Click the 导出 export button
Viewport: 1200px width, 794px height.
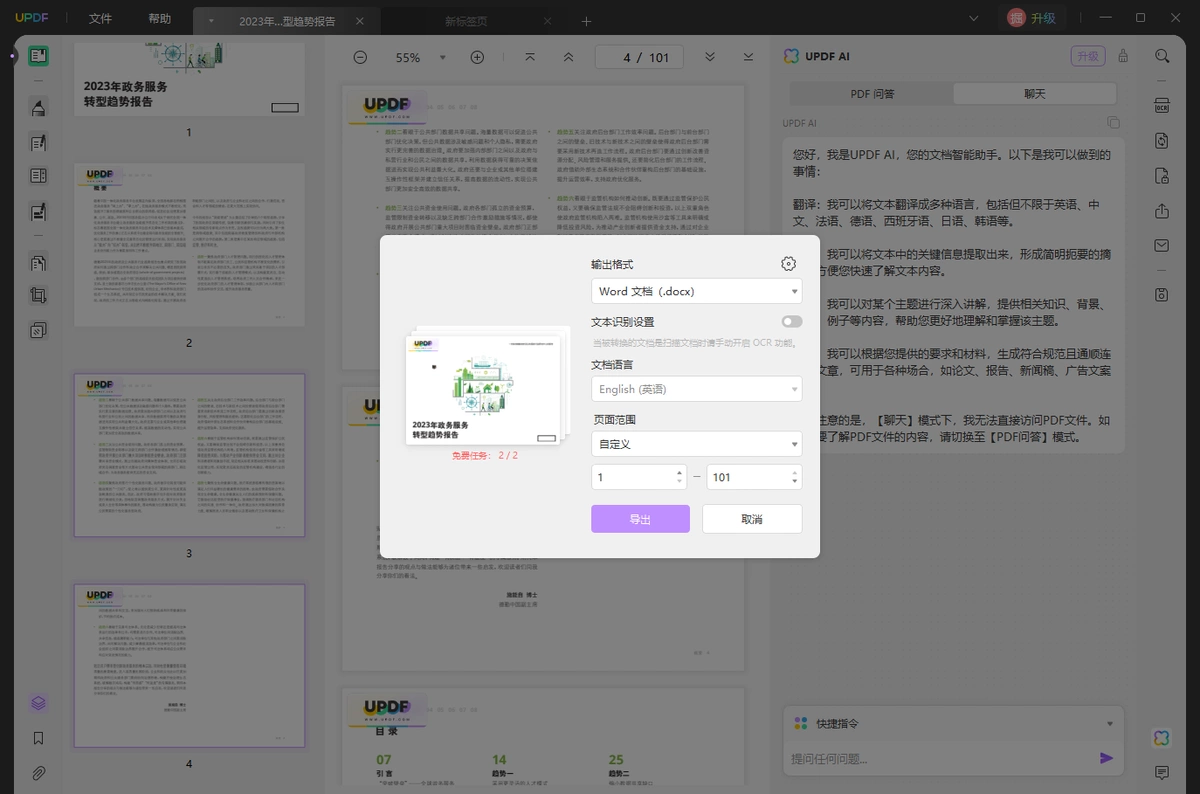click(x=640, y=519)
